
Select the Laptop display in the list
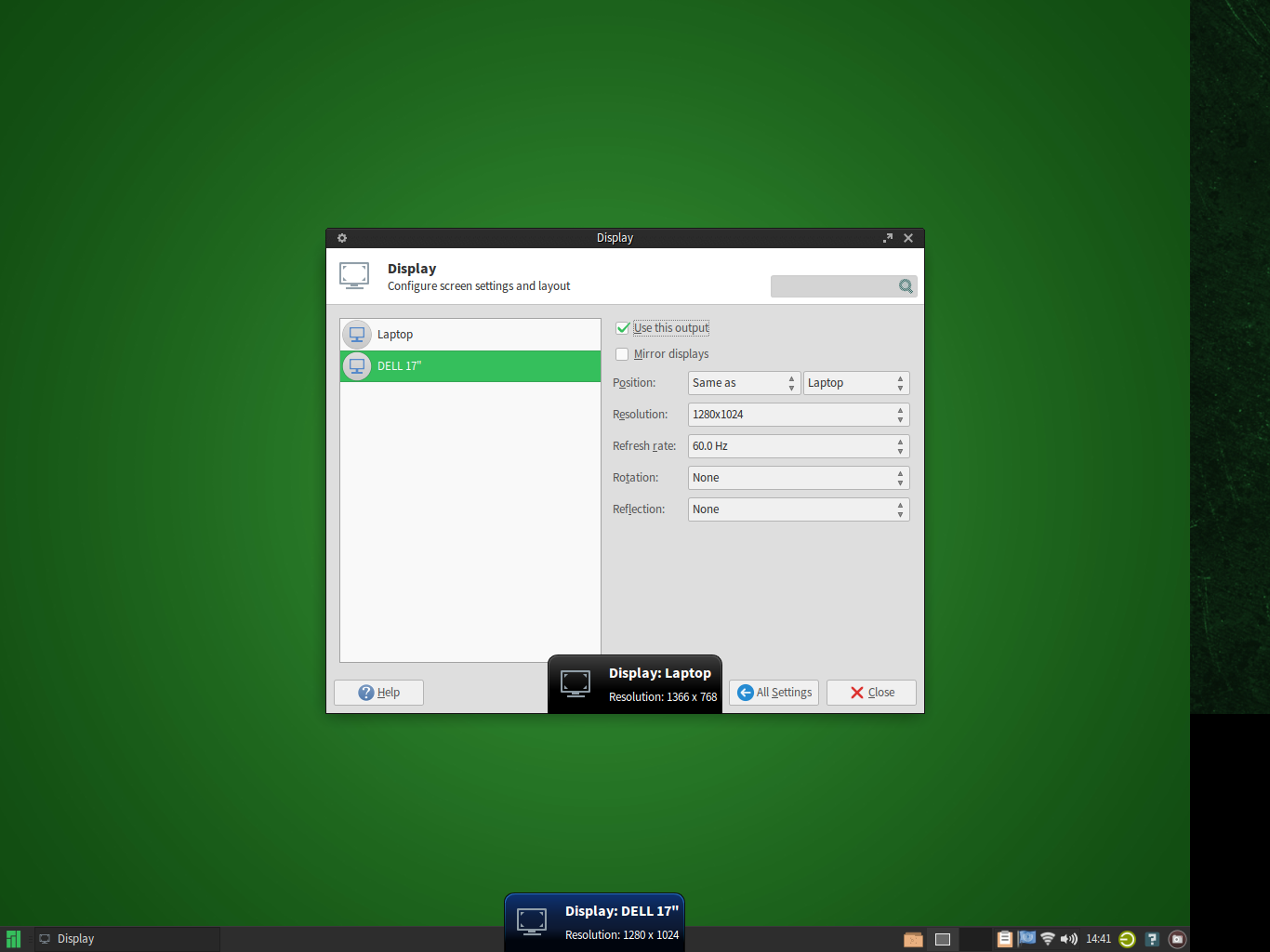click(x=470, y=335)
